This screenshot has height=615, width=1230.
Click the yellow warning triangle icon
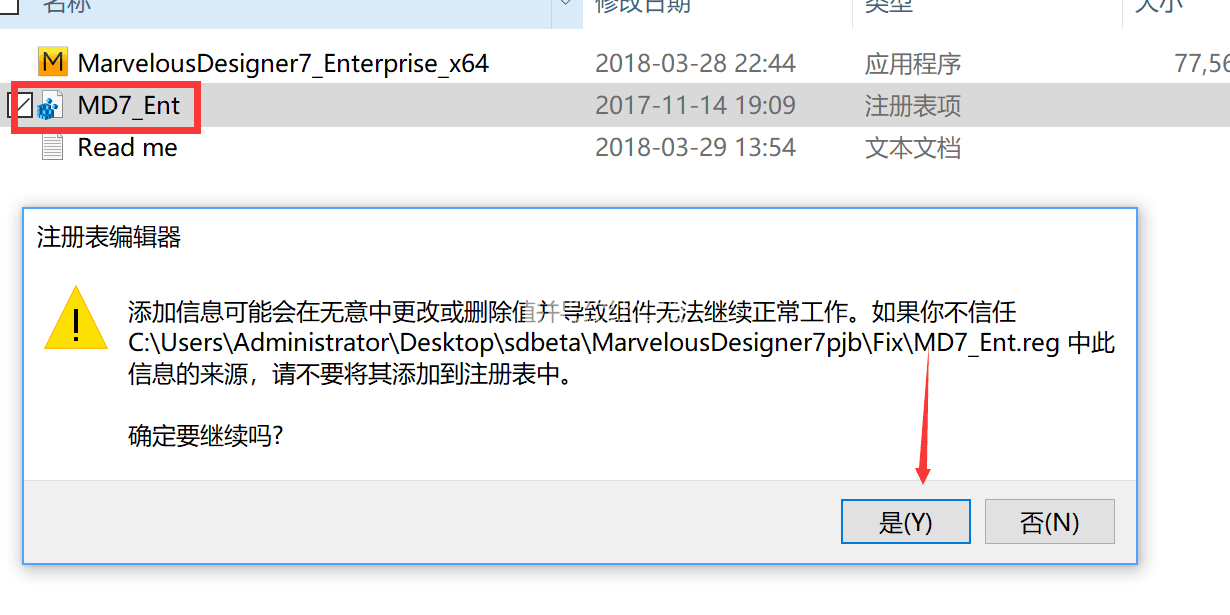[x=76, y=318]
